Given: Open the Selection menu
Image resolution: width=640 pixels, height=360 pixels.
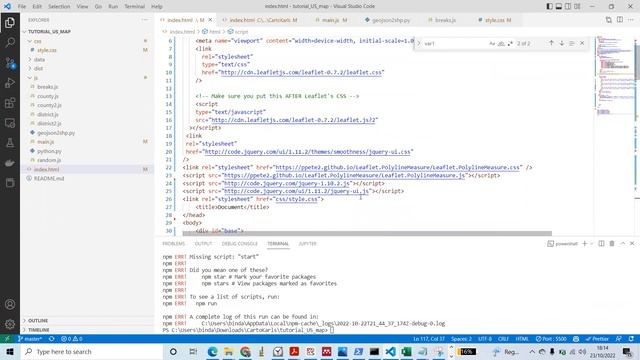Looking at the screenshot, I should click(59, 6).
